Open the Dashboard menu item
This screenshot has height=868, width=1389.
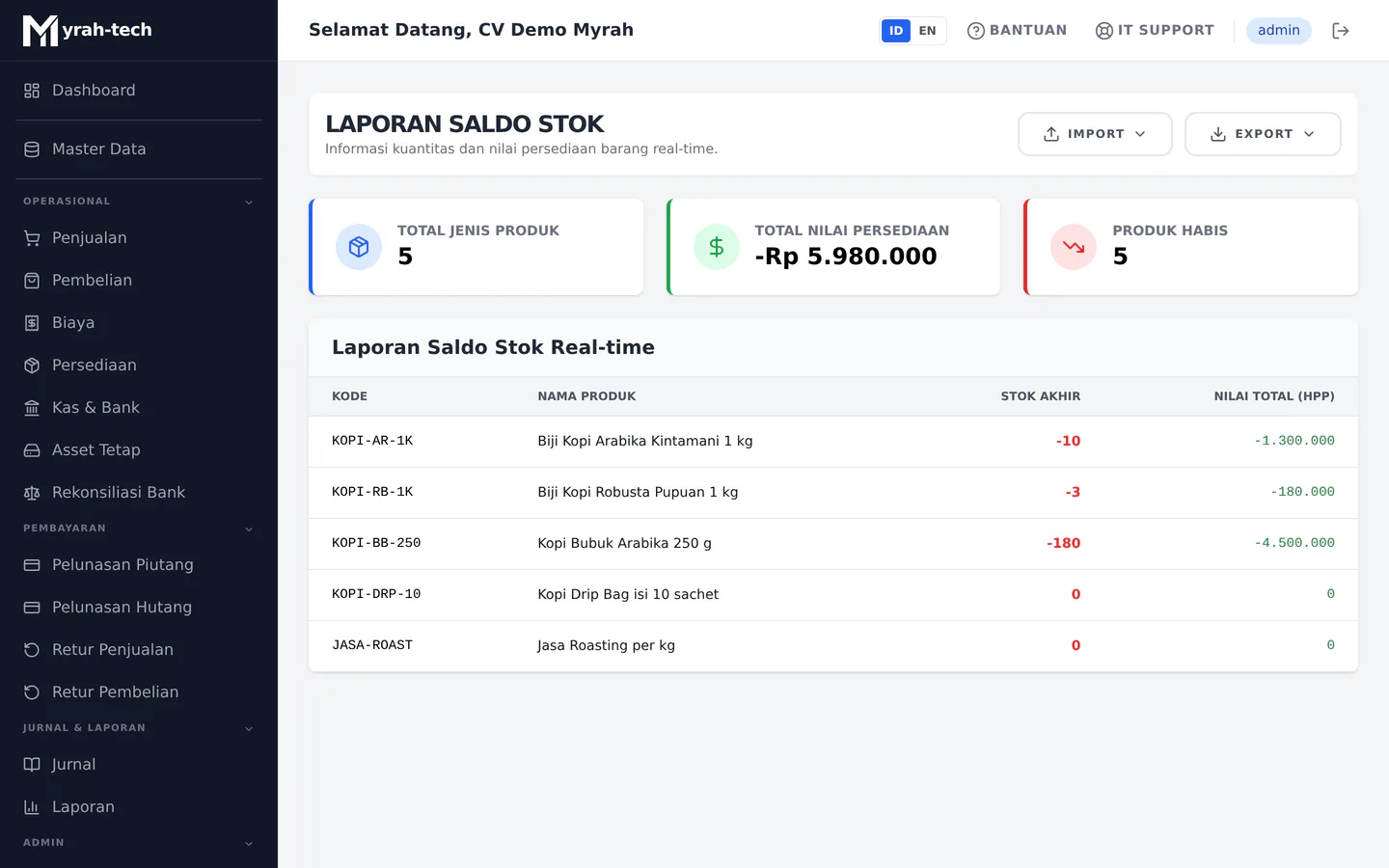[x=139, y=91]
